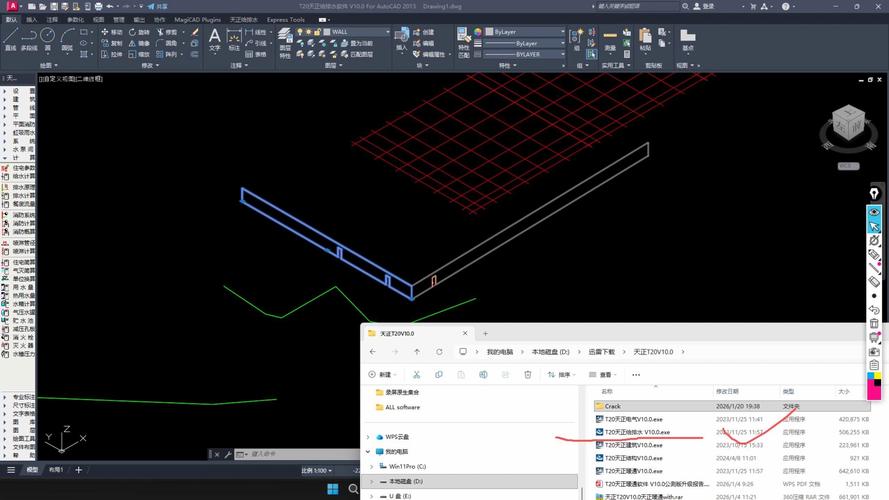
Task: Toggle layer on/off light bulb in layer panel
Action: click(x=300, y=32)
